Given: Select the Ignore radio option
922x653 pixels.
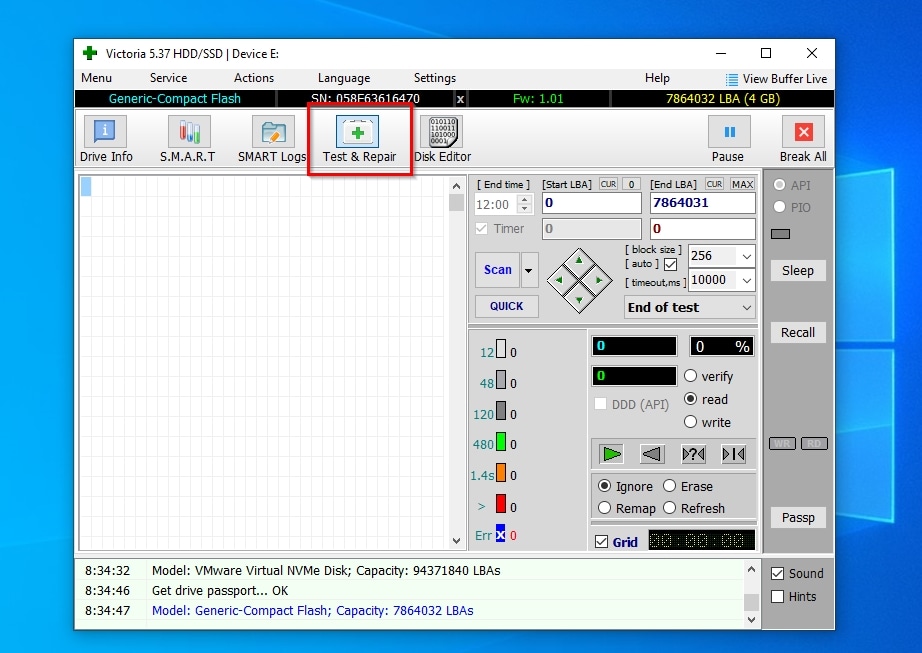Looking at the screenshot, I should tap(604, 486).
